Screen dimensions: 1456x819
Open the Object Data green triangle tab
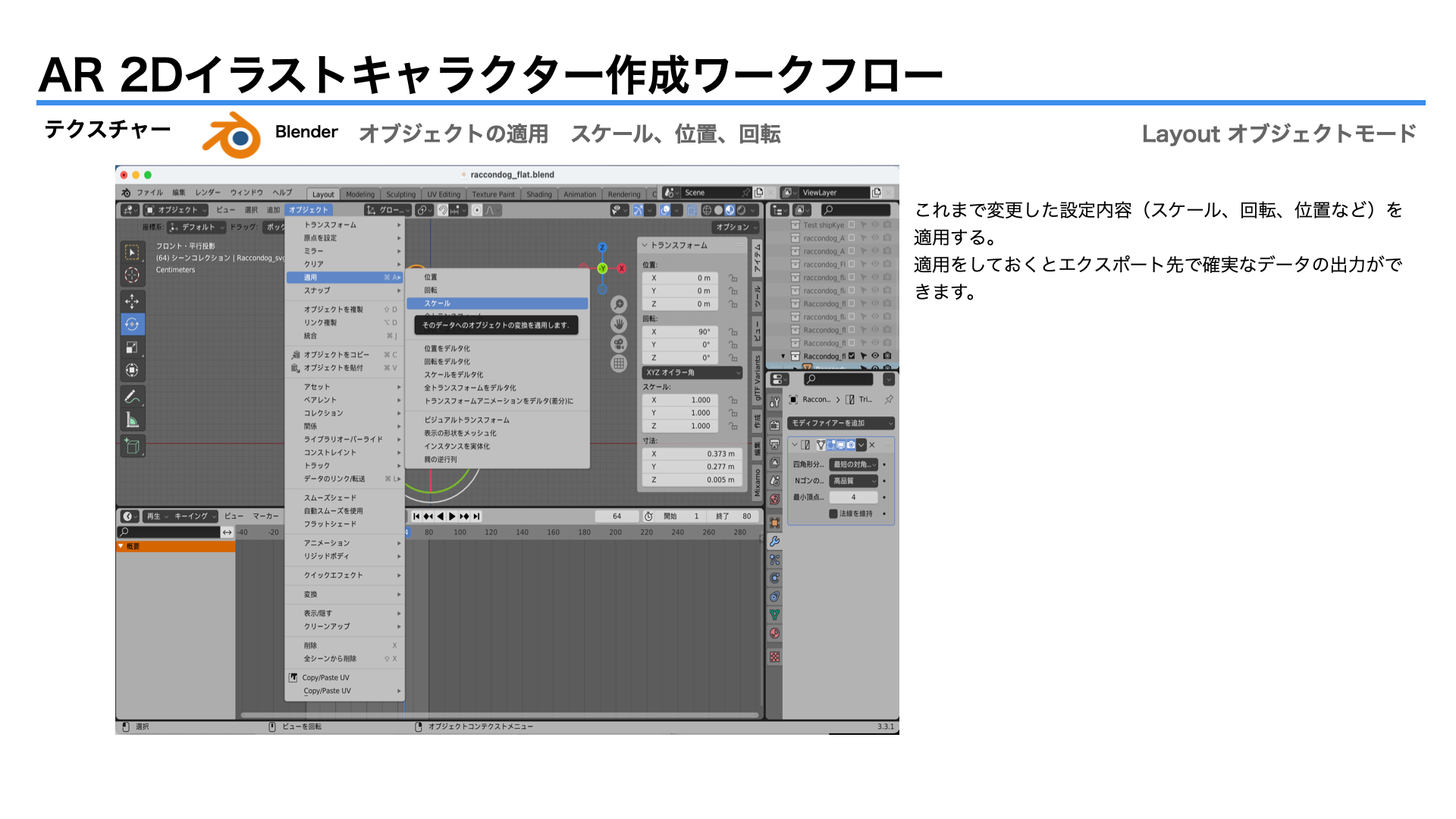click(774, 615)
